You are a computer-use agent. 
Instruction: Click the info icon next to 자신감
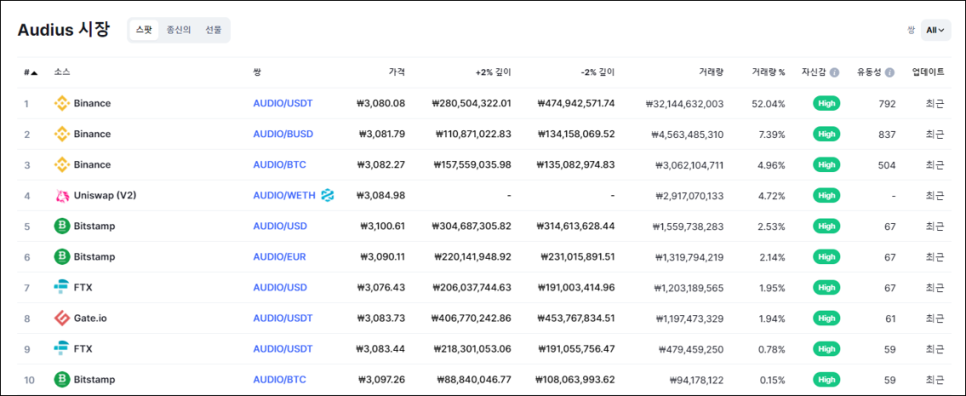(x=834, y=73)
